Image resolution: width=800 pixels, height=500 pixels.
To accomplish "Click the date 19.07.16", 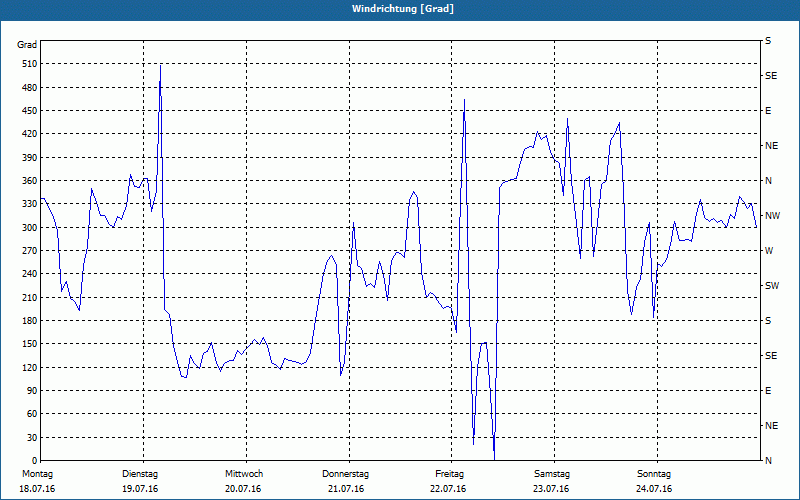I will tap(140, 489).
